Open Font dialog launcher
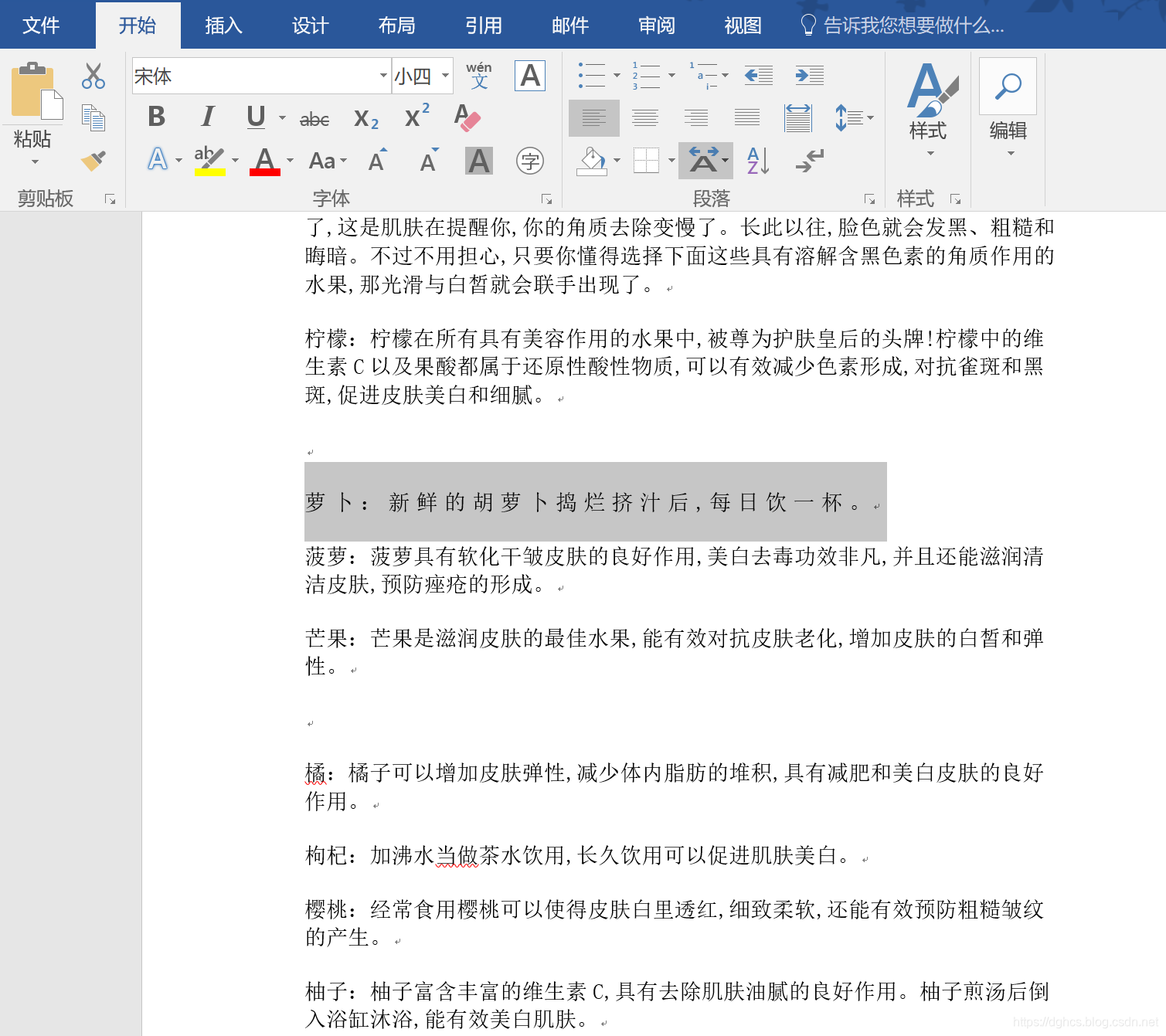1166x1036 pixels. [x=546, y=199]
